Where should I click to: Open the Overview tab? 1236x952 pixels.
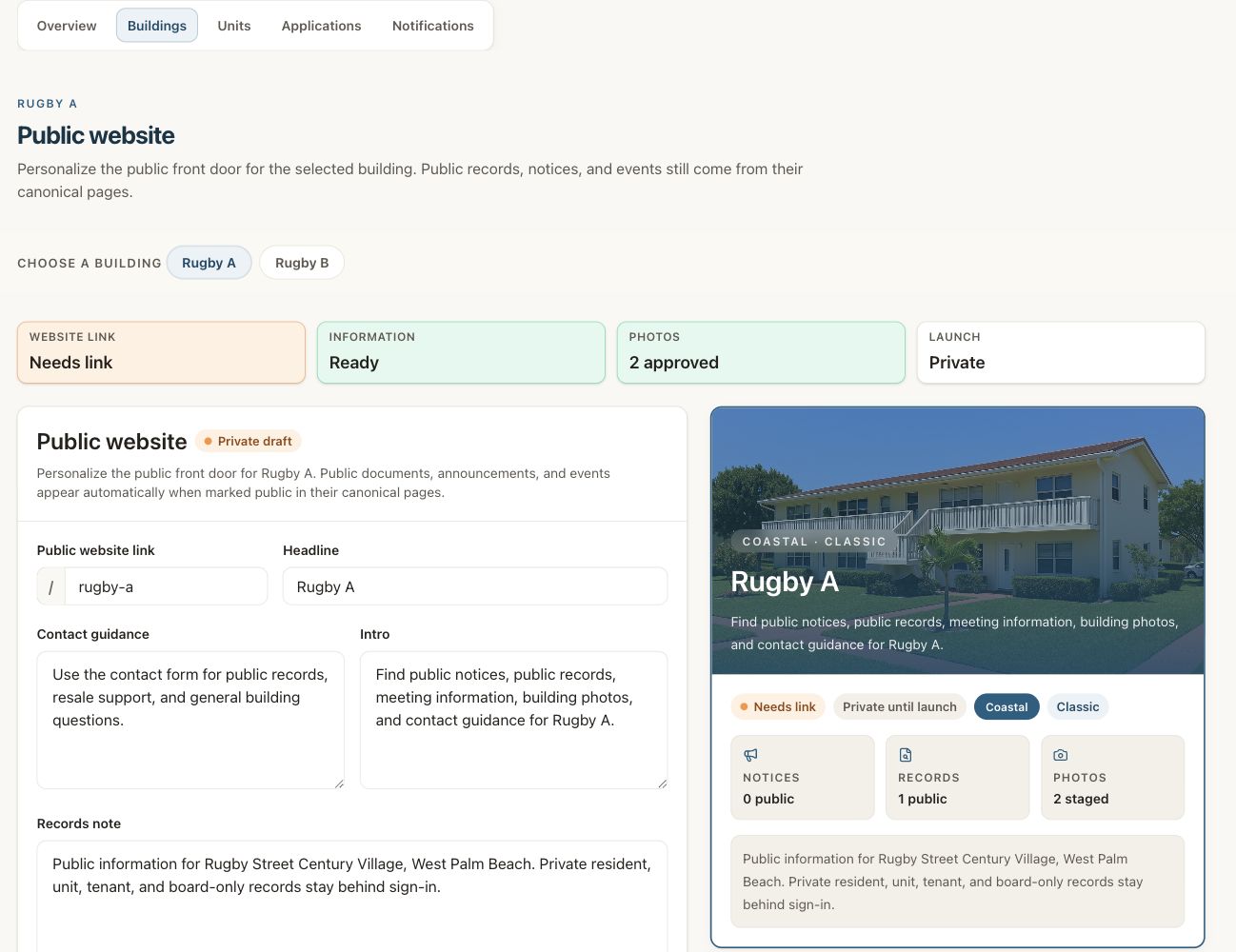[67, 26]
